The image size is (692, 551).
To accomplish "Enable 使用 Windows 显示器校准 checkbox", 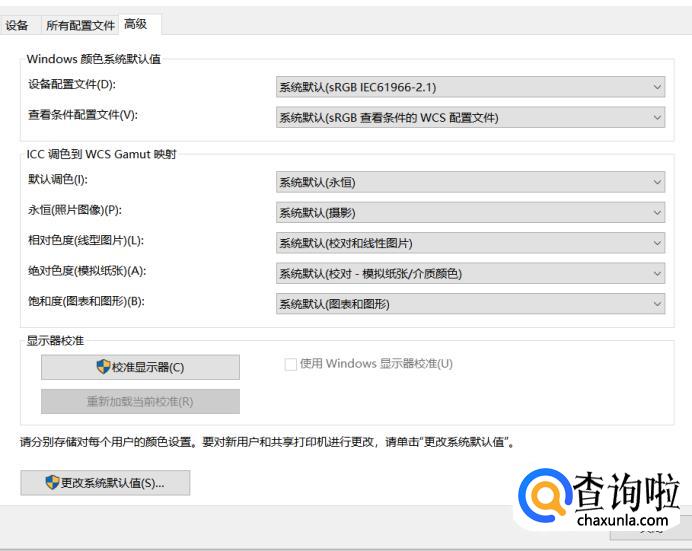I will (x=291, y=364).
